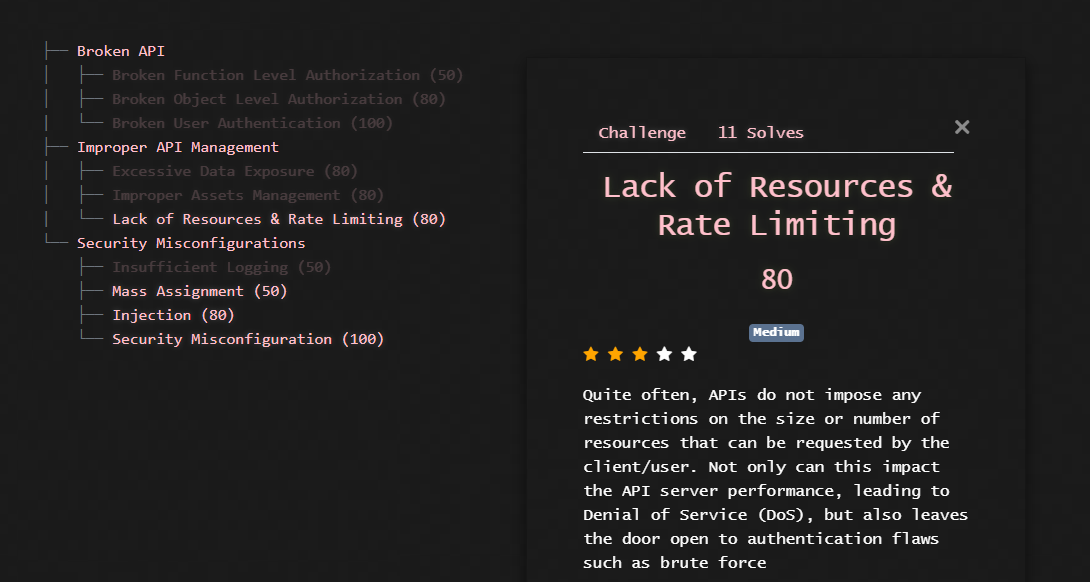Click the challenge title Lack of Resources
The image size is (1090, 582).
coord(776,204)
